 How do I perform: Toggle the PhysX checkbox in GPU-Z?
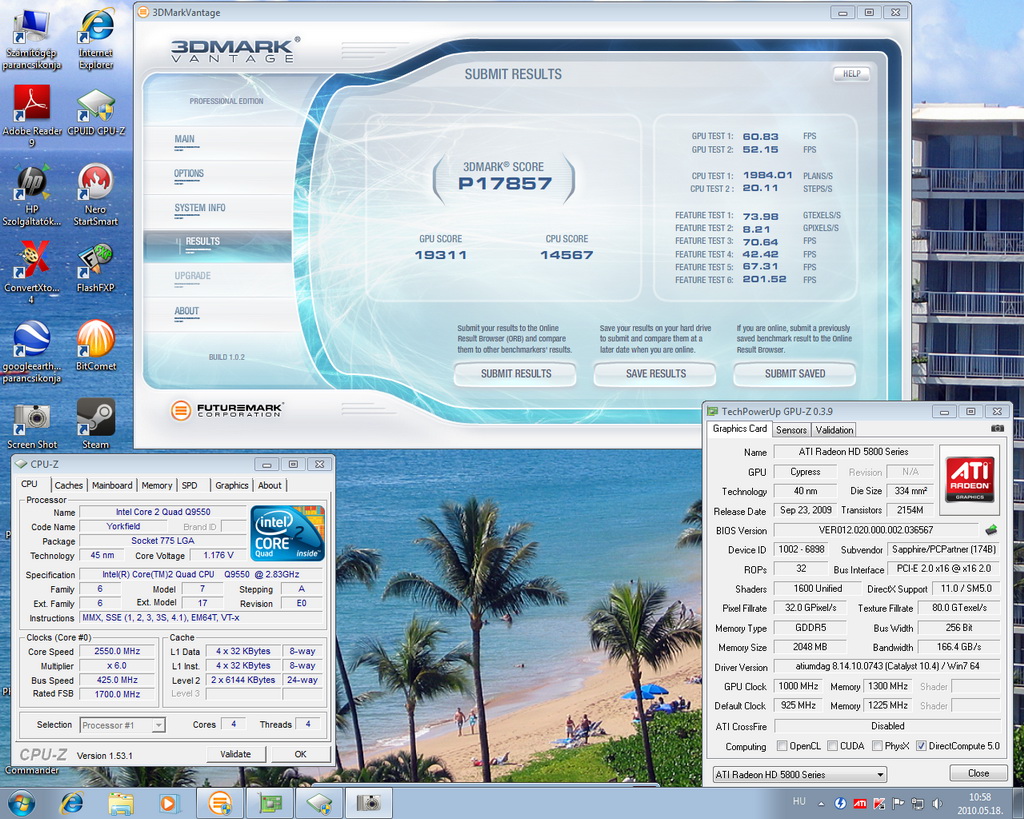click(x=877, y=746)
